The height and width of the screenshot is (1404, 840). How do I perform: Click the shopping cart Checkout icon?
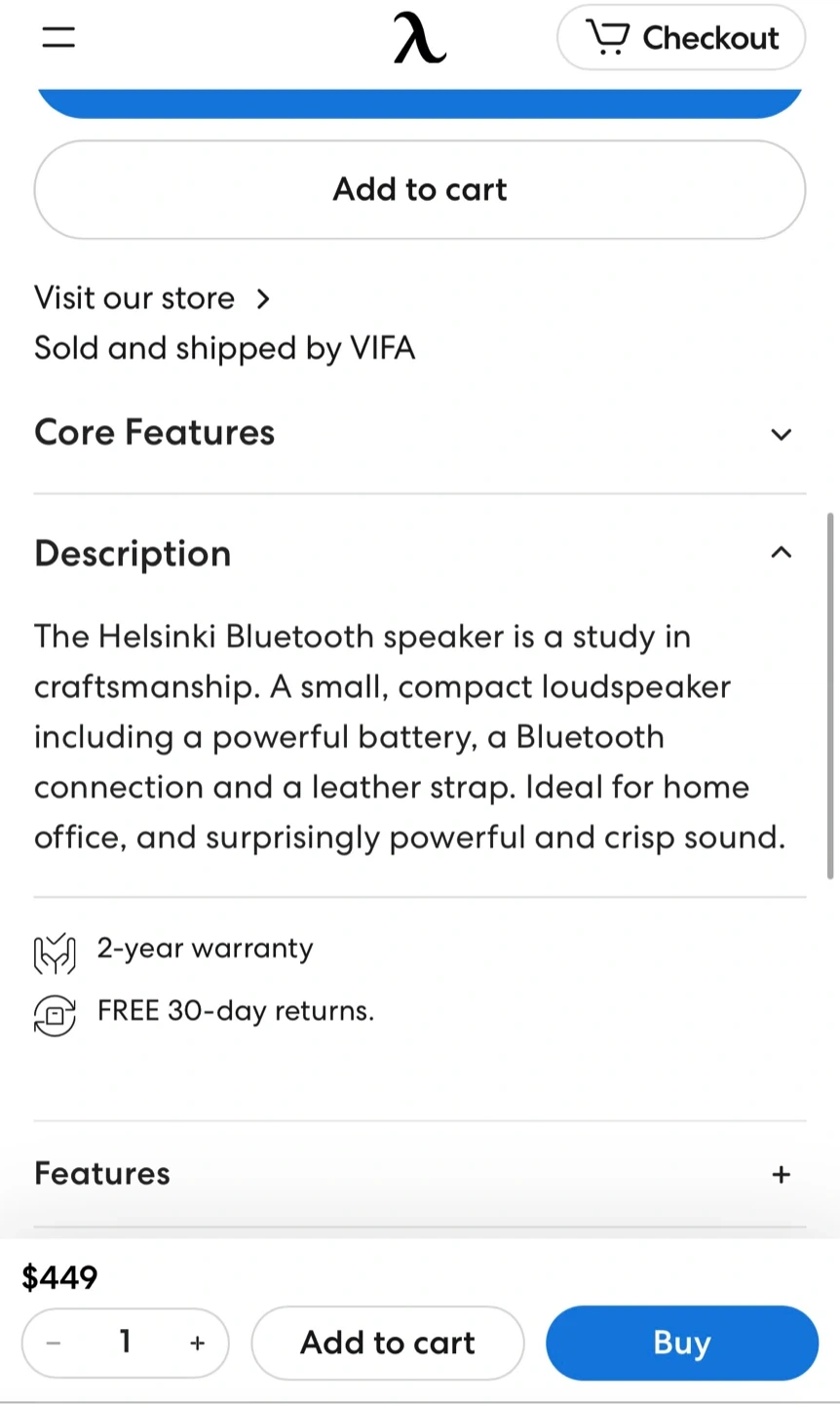608,37
